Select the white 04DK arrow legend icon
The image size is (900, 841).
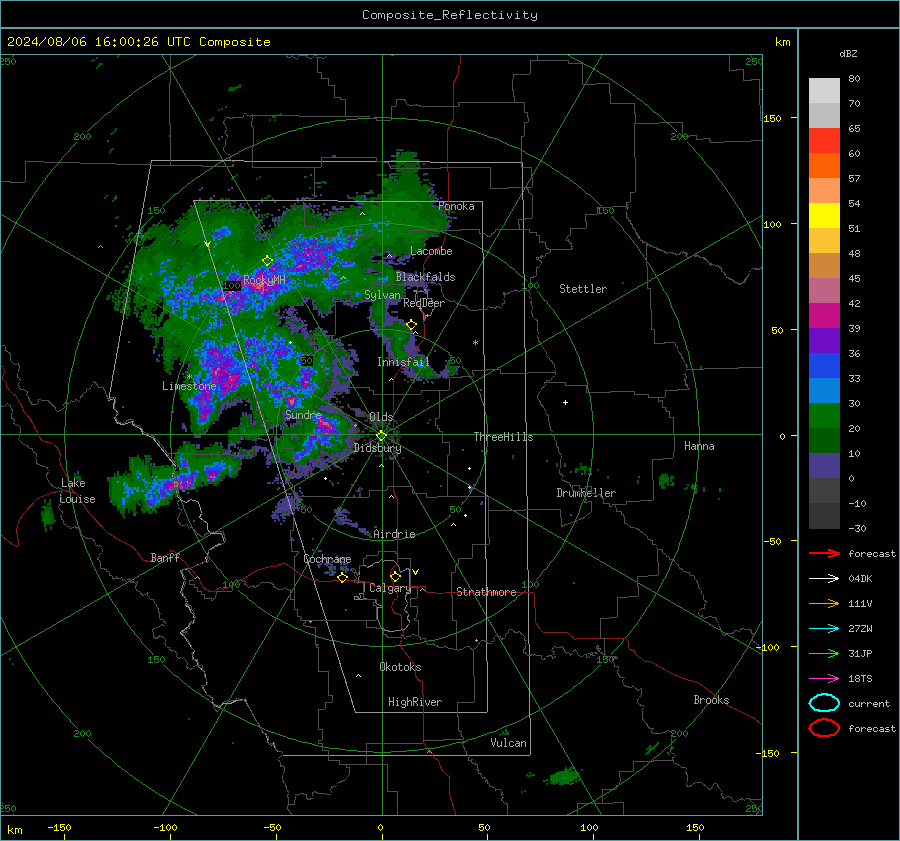[x=824, y=579]
